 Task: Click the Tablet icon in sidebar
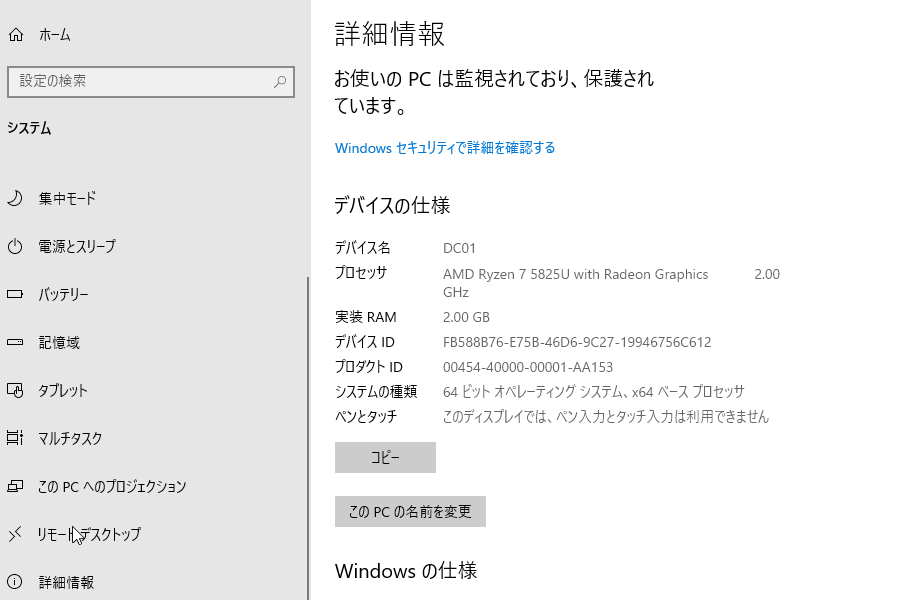[15, 390]
